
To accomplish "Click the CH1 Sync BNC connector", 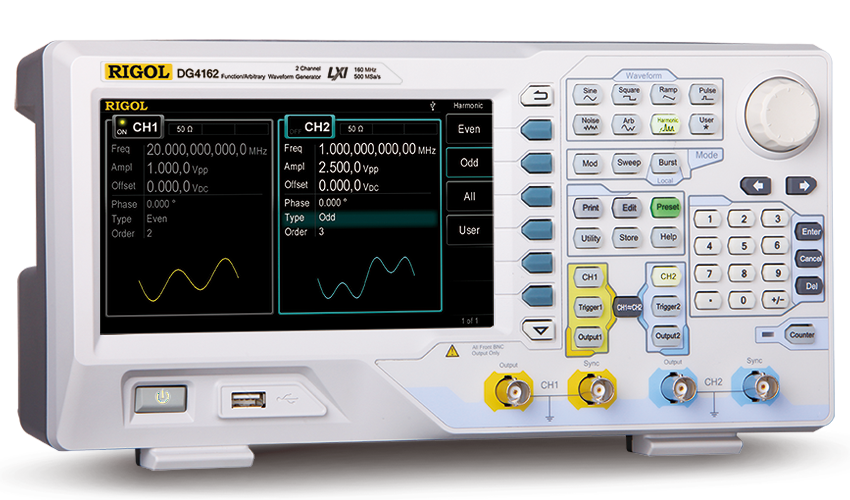I will [x=595, y=389].
